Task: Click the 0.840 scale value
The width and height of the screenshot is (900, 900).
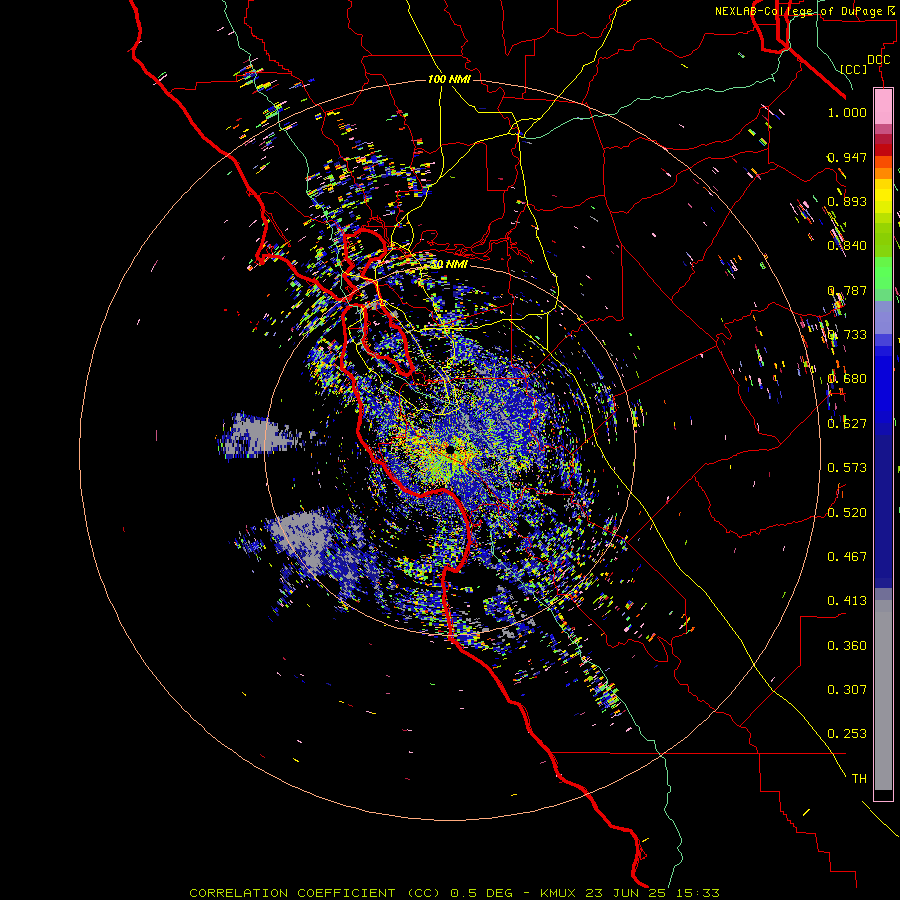Action: coord(847,246)
